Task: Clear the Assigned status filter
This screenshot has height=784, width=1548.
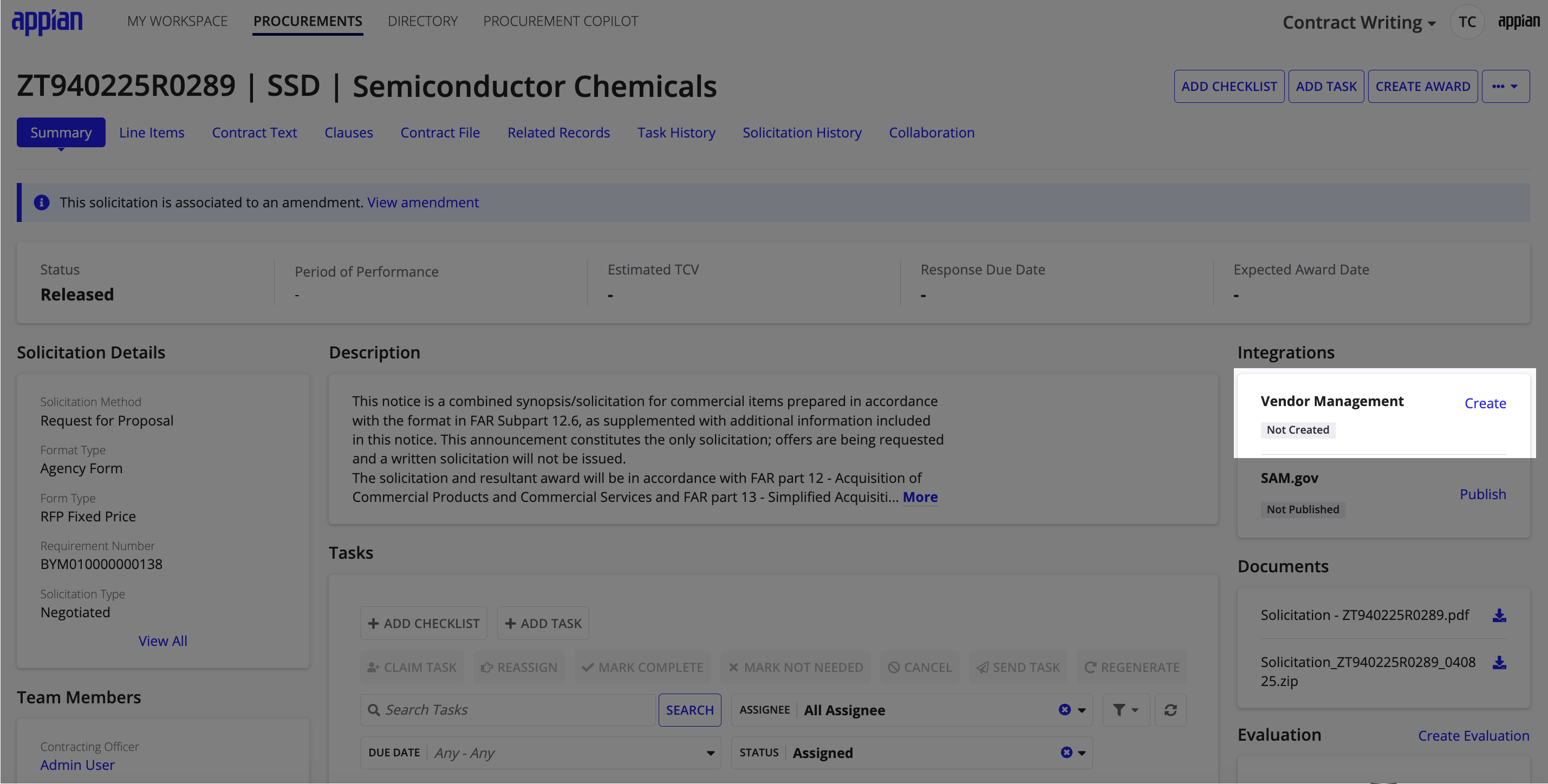Action: pyautogui.click(x=1066, y=753)
